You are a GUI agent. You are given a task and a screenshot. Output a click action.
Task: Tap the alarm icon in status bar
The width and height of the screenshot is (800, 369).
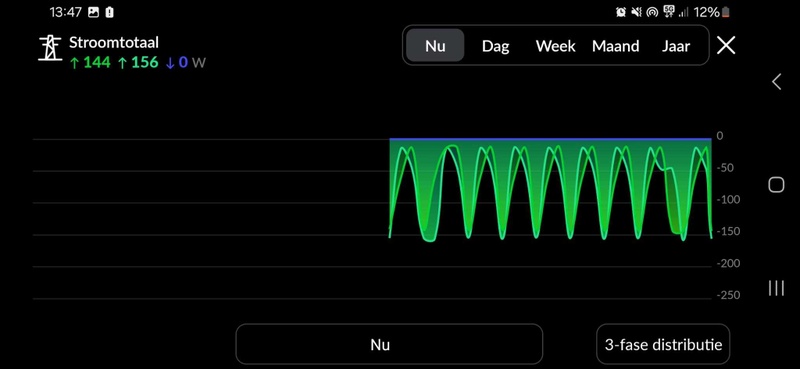click(621, 12)
